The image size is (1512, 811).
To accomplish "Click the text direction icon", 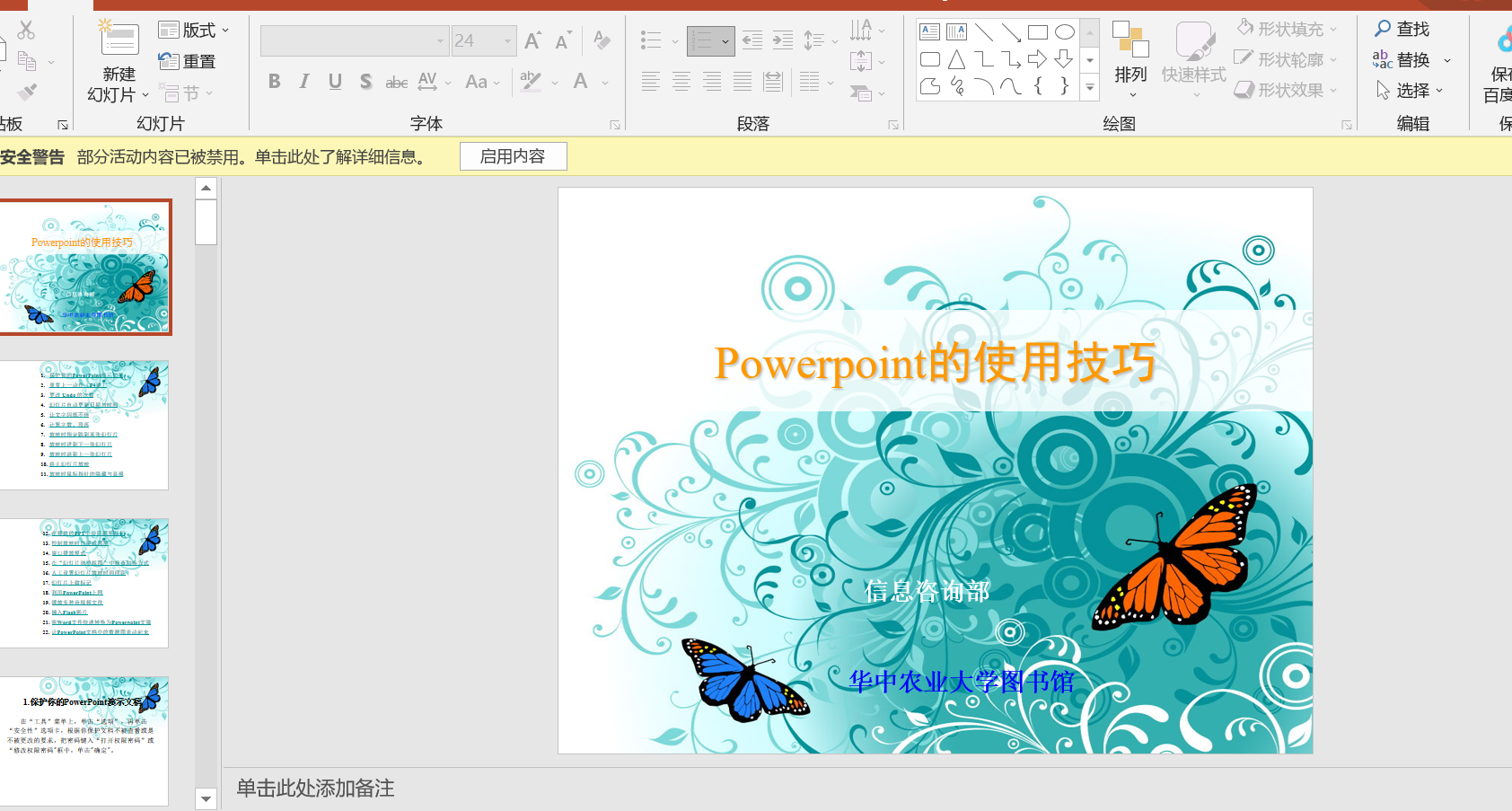I will click(x=861, y=31).
